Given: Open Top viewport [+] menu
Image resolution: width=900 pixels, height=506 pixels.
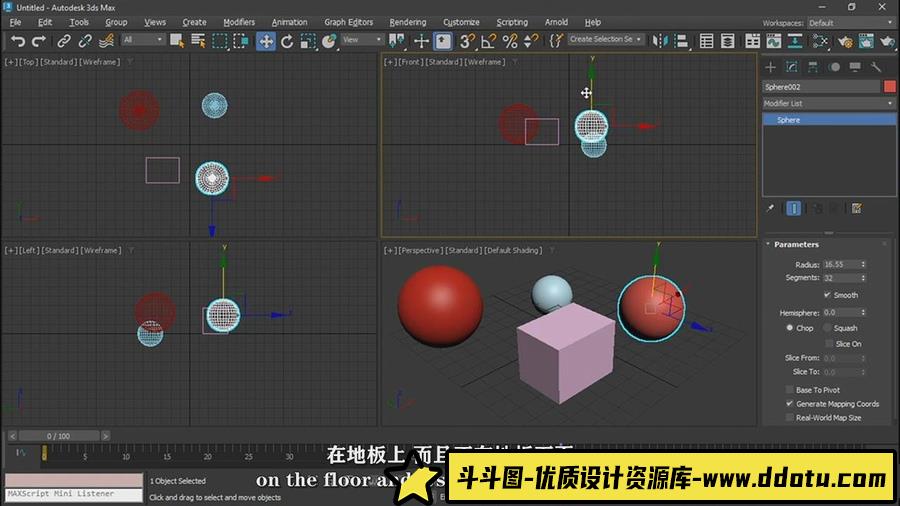Looking at the screenshot, I should click(x=10, y=62).
